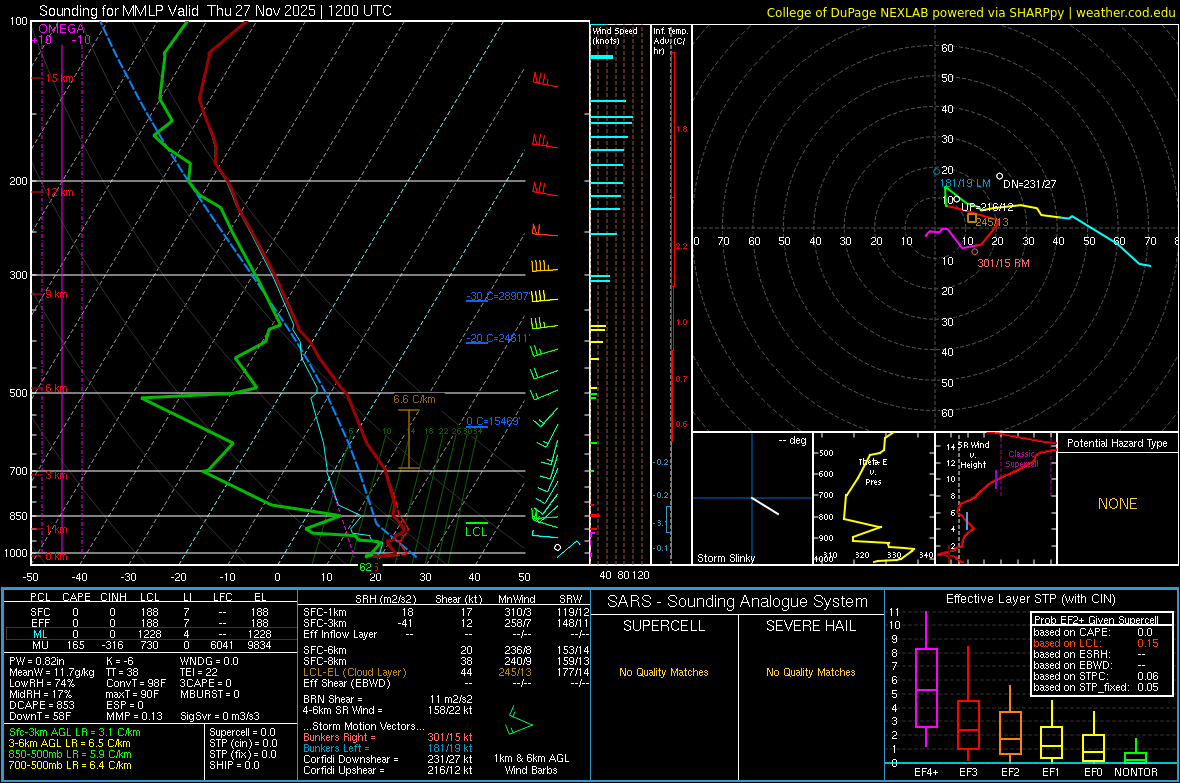Viewport: 1180px width, 783px height.
Task: Click the orange square marker on the hodograph
Action: tap(972, 218)
